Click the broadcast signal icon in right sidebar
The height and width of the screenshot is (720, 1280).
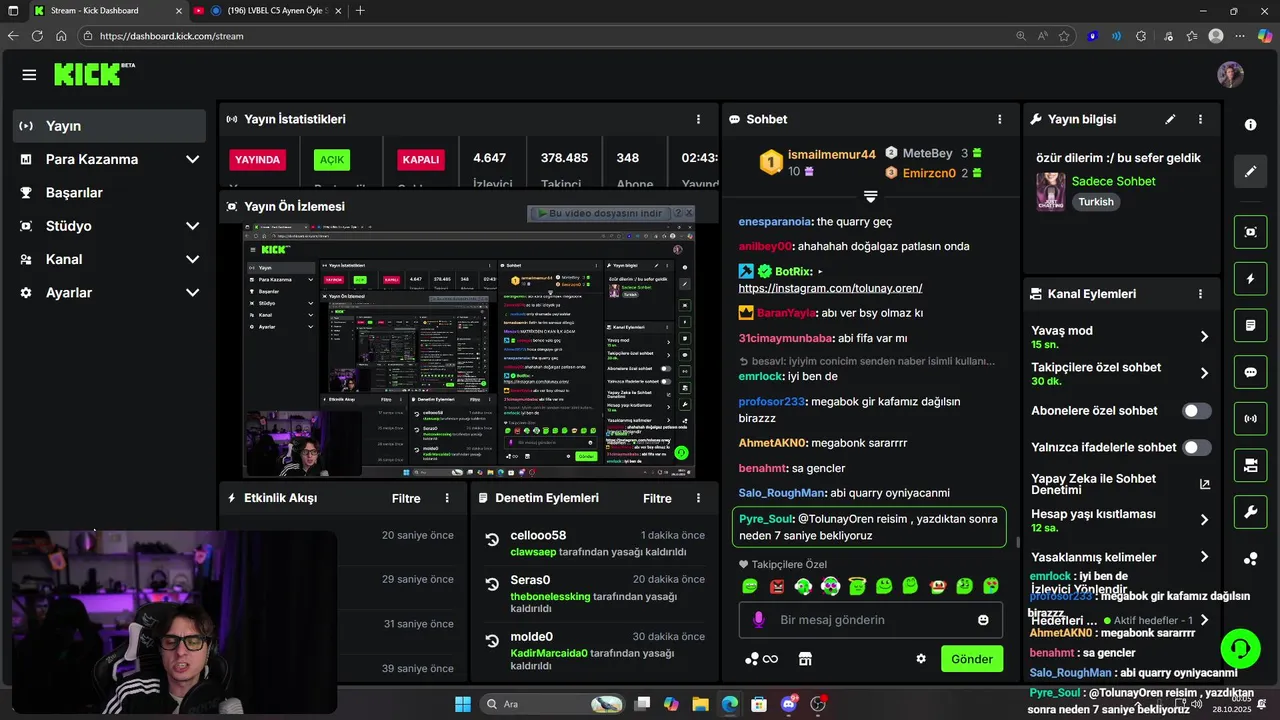1250,418
